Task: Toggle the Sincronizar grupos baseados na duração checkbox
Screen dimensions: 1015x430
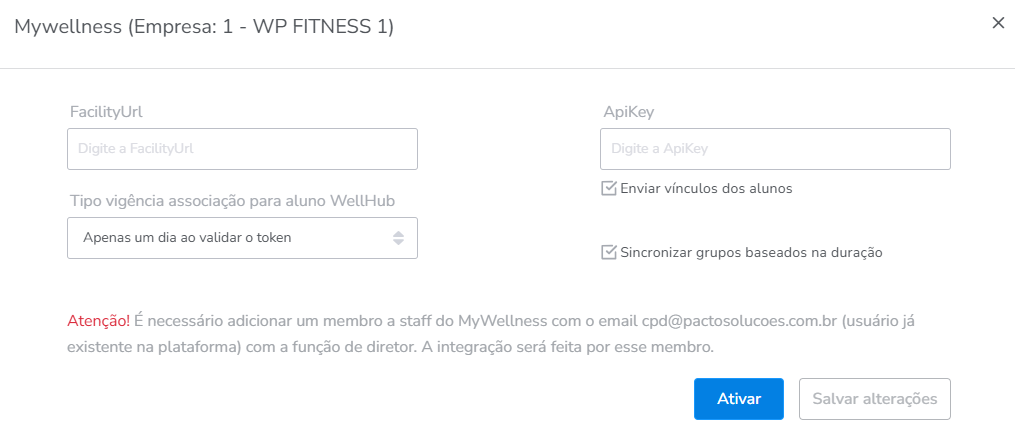Action: [608, 252]
